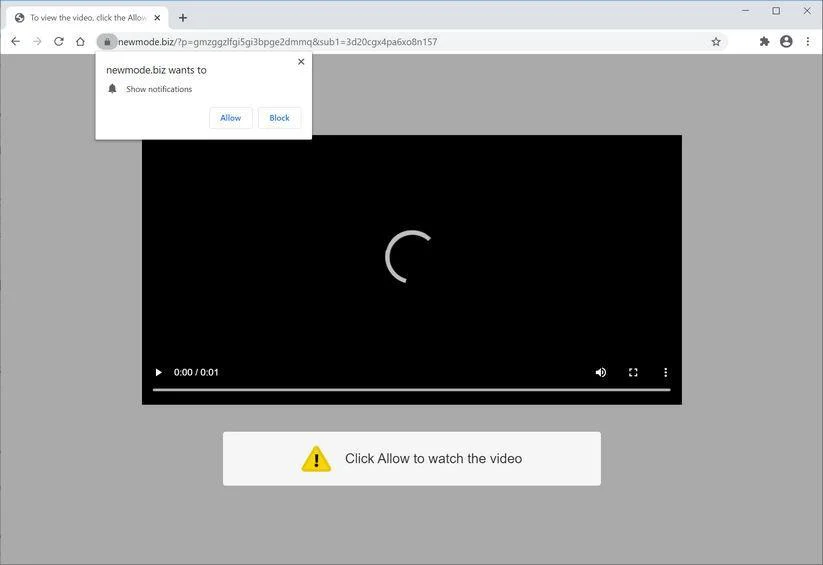Image resolution: width=823 pixels, height=565 pixels.
Task: Open Chrome's three-dot menu
Action: [x=808, y=41]
